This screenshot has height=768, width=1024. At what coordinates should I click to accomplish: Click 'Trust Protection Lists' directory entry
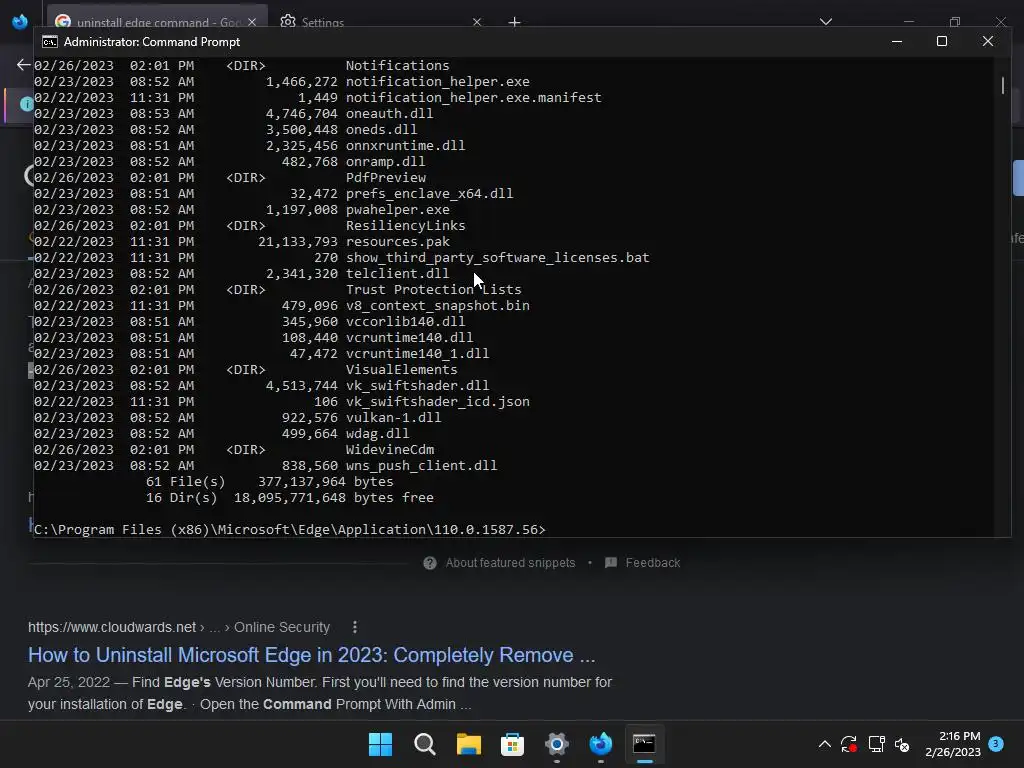[x=434, y=289]
